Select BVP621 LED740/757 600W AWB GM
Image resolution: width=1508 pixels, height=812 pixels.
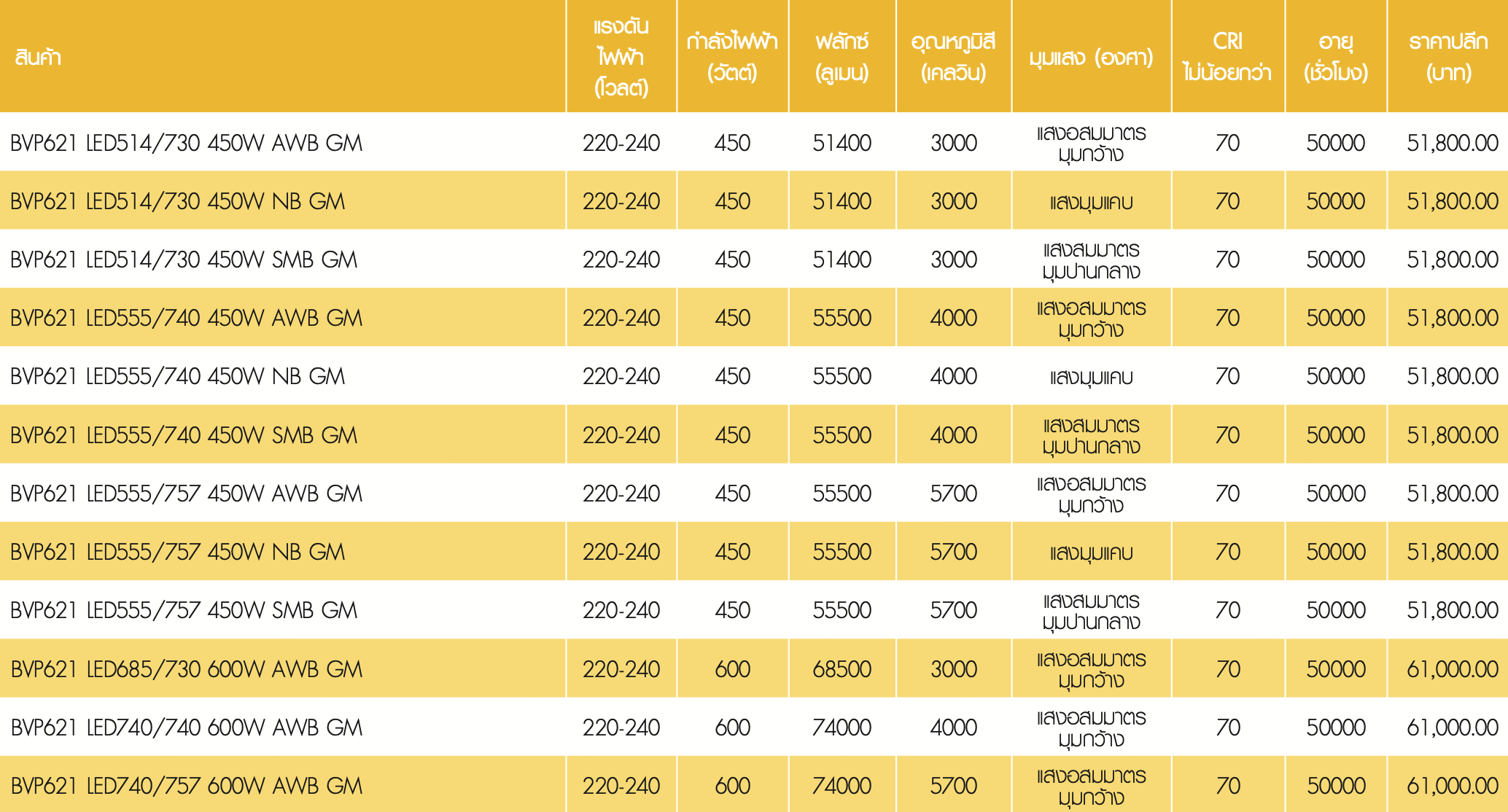point(187,786)
